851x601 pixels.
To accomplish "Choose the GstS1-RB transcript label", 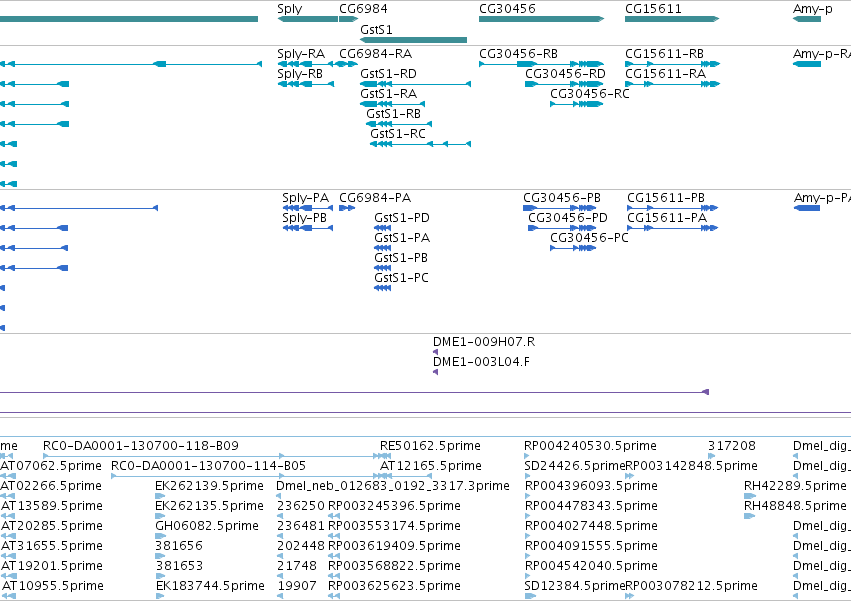I will [x=393, y=113].
